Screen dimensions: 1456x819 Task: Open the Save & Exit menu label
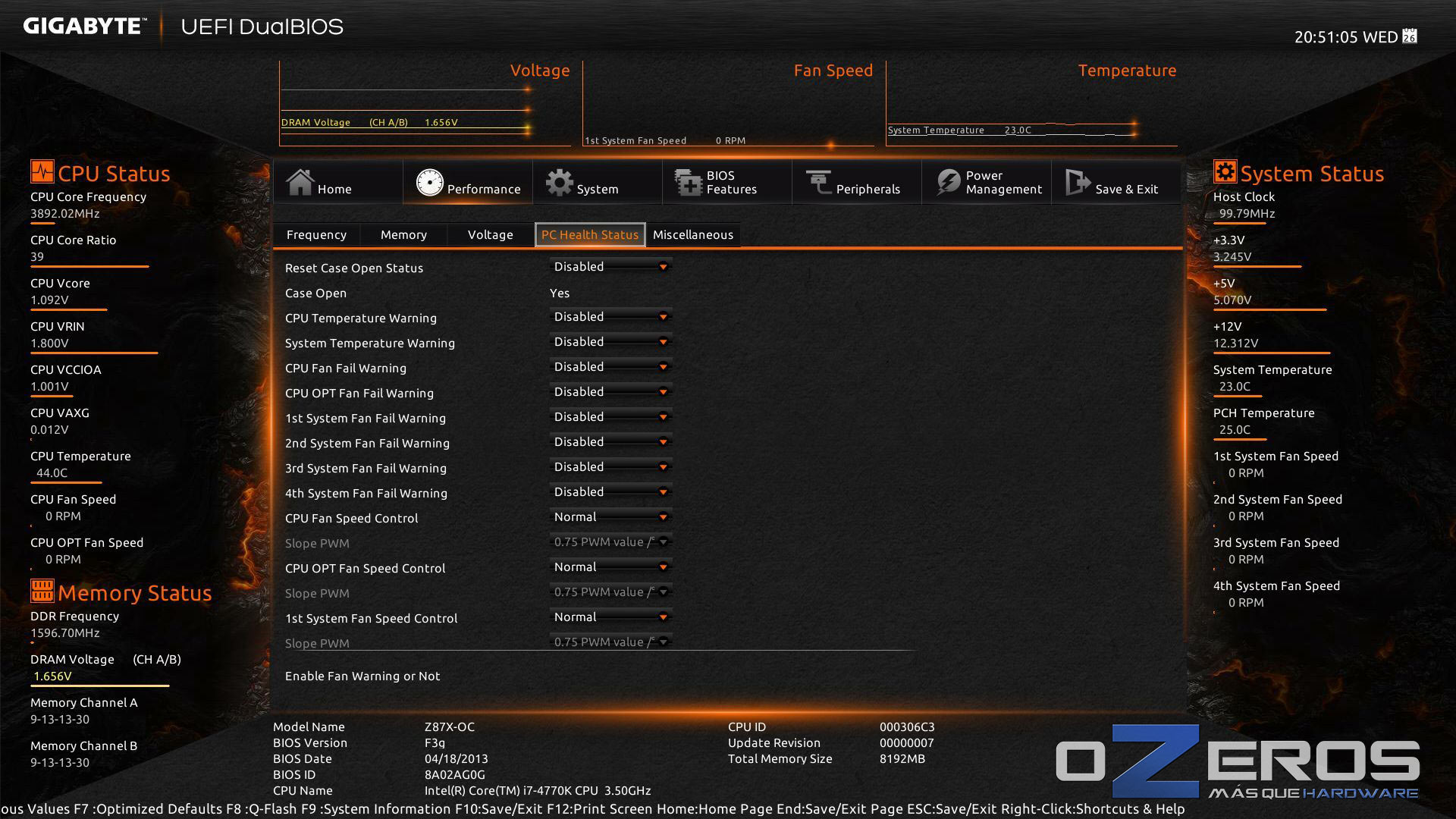click(x=1127, y=190)
